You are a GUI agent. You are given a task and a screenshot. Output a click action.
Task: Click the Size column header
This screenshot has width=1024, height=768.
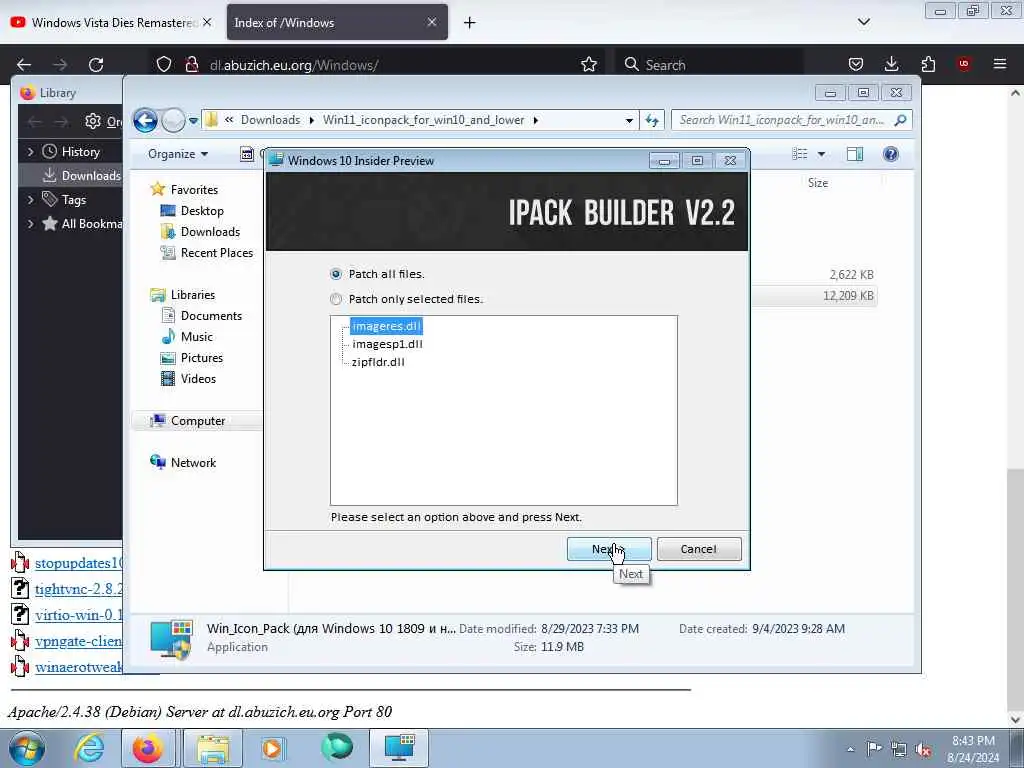818,183
